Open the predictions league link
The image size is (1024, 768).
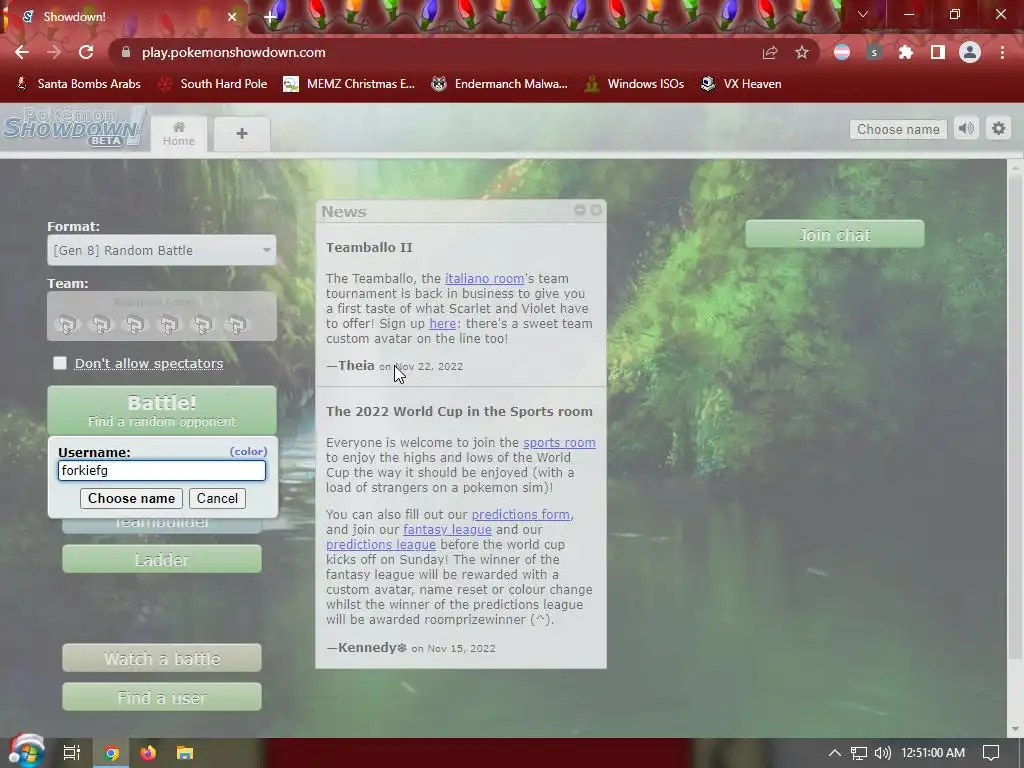tap(381, 545)
